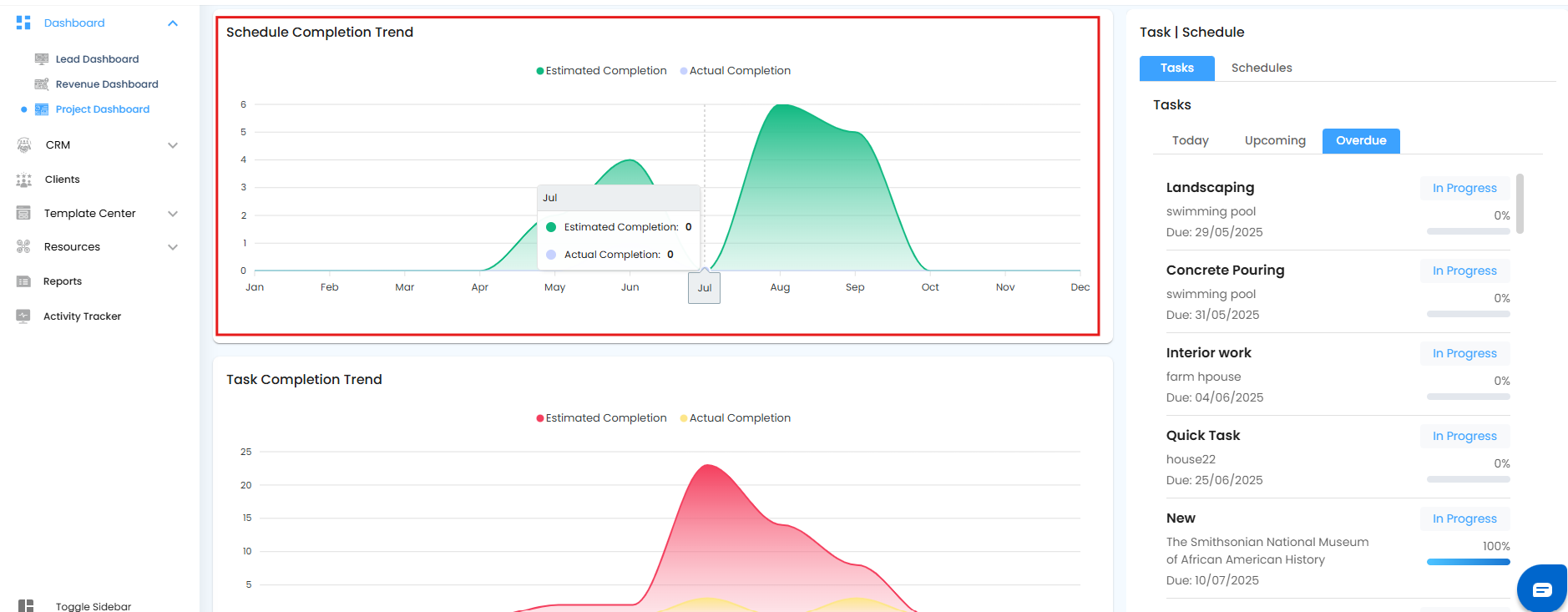Toggle Estimated Completion legend in Schedule chart
Viewport: 1568px width, 612px height.
pyautogui.click(x=601, y=71)
